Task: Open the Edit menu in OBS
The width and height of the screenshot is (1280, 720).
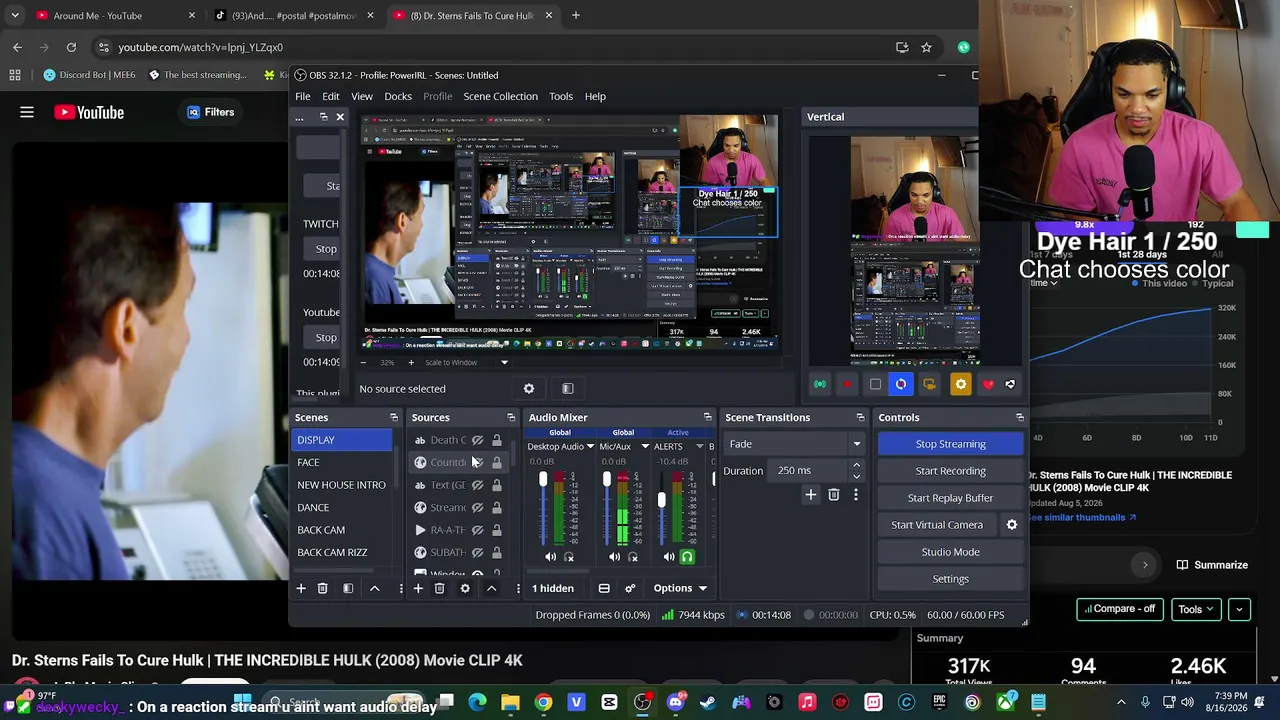Action: [331, 96]
